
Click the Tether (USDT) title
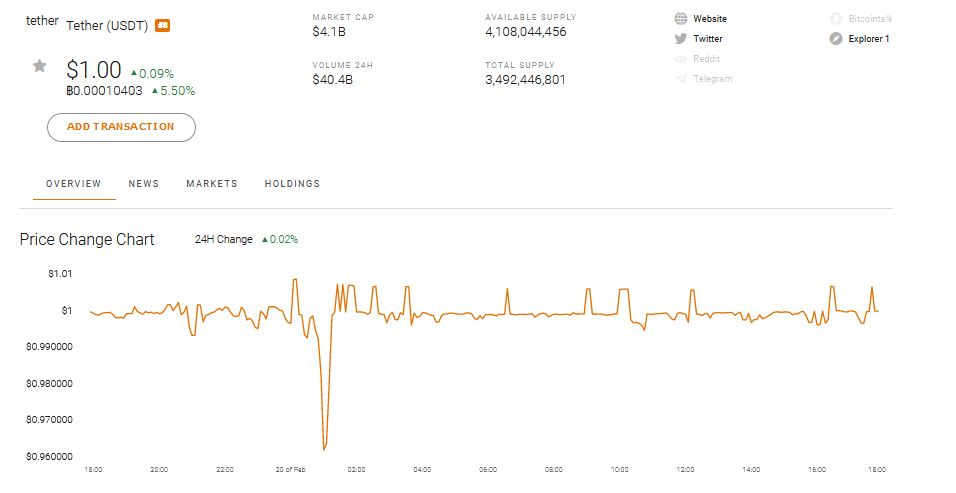pos(107,26)
